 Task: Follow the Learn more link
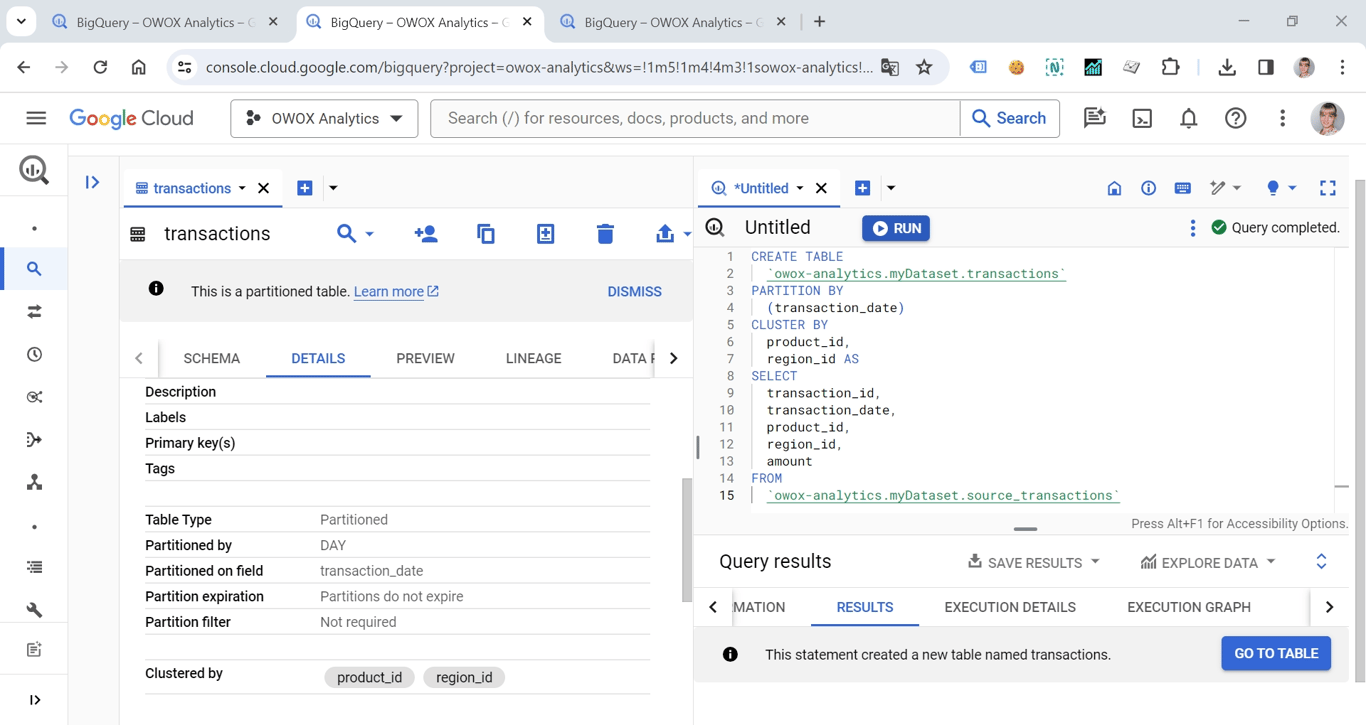pyautogui.click(x=396, y=292)
